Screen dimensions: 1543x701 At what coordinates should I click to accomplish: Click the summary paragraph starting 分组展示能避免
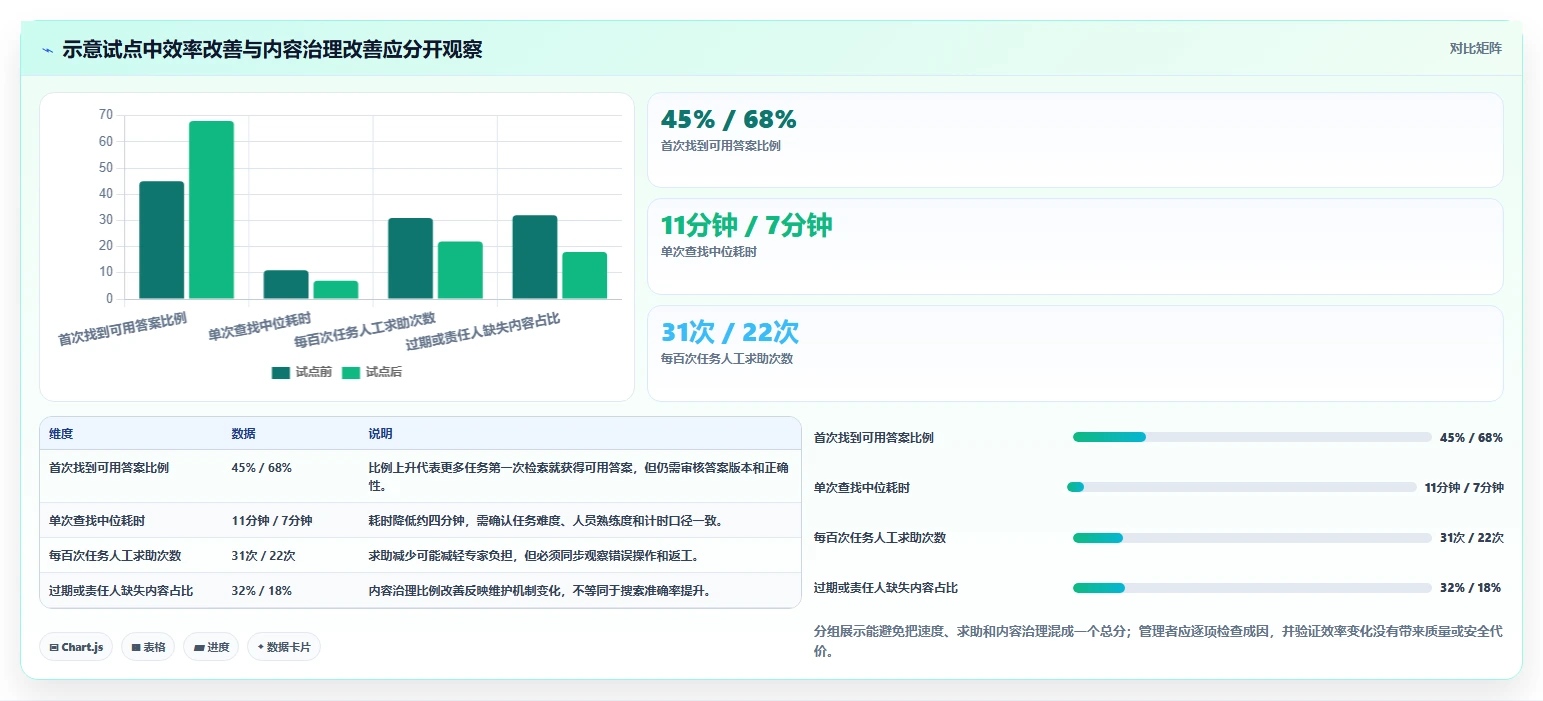point(1158,641)
